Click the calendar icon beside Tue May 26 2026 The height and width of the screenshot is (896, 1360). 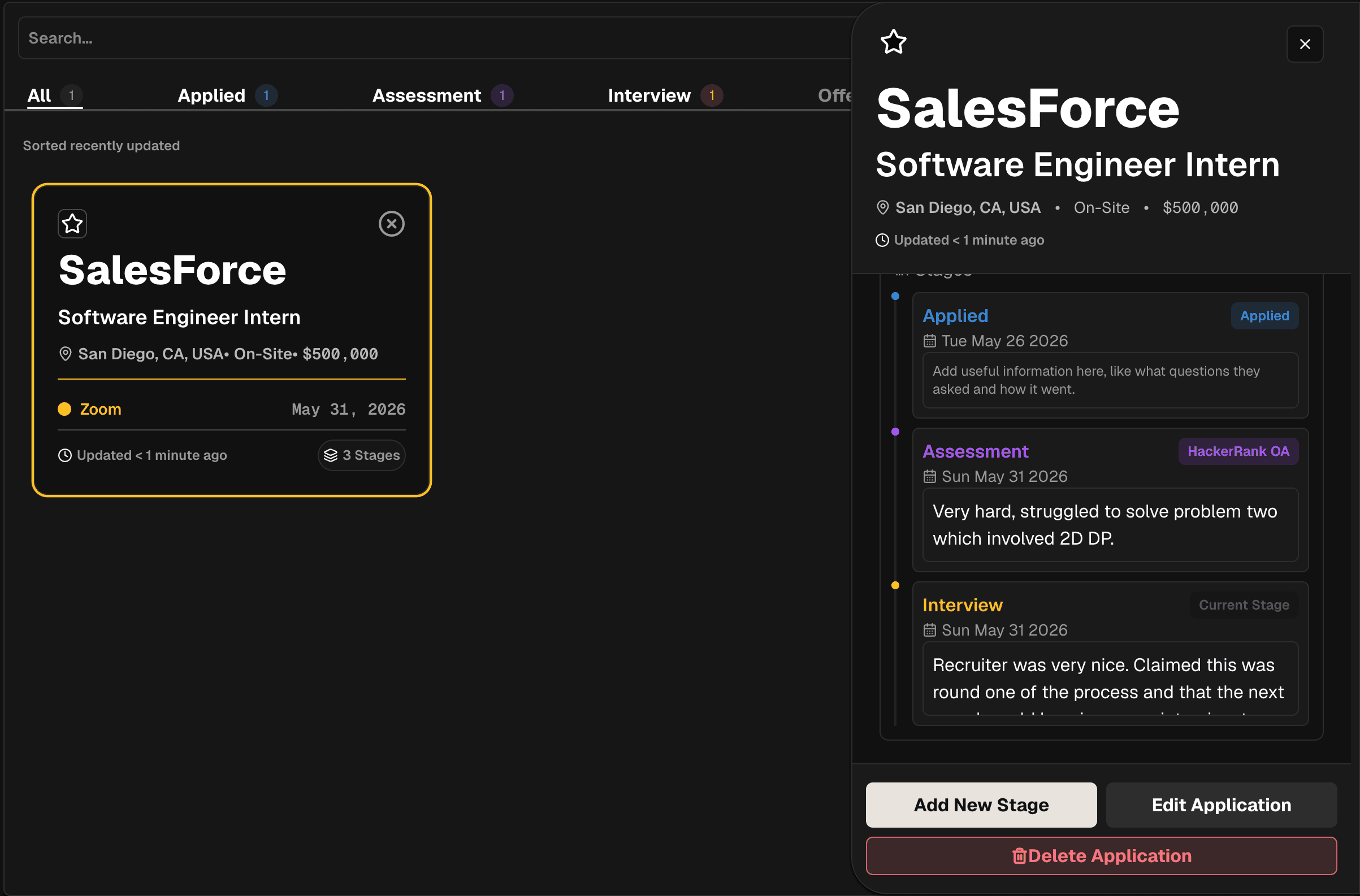pos(930,341)
